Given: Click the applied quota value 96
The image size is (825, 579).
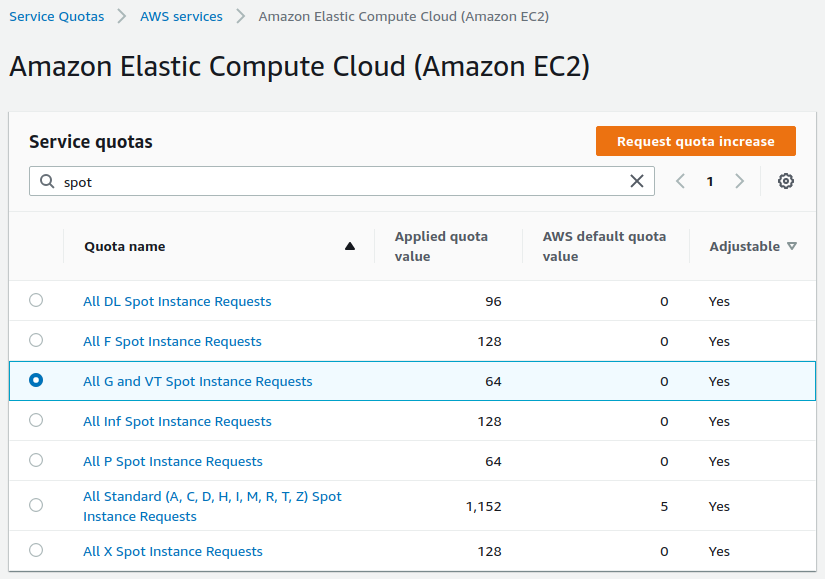Looking at the screenshot, I should 493,302.
